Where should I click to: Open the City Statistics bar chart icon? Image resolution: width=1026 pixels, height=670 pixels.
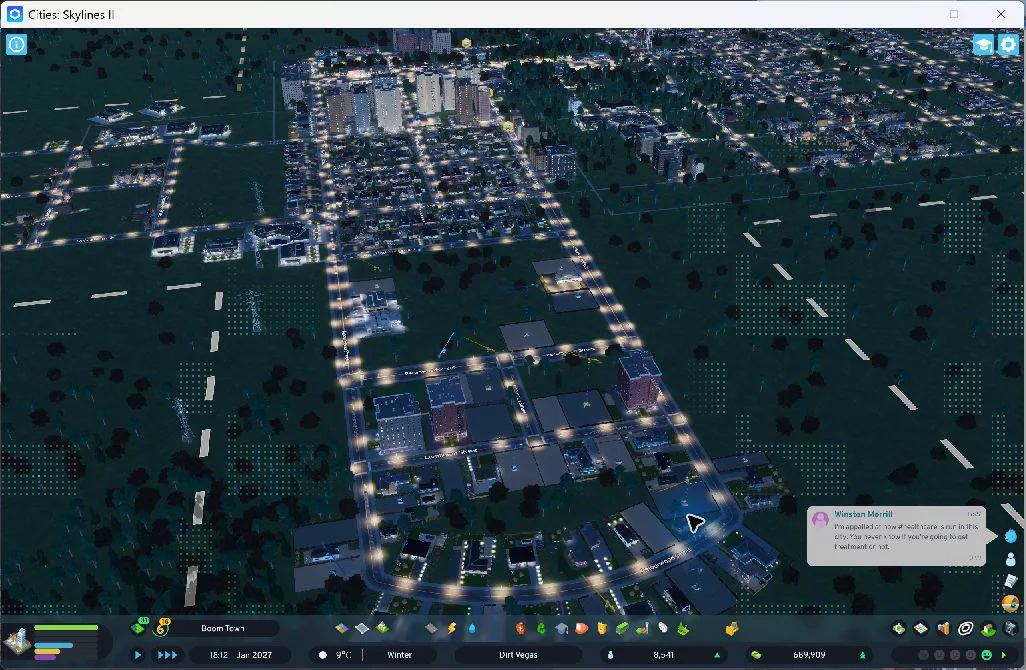[x=943, y=629]
